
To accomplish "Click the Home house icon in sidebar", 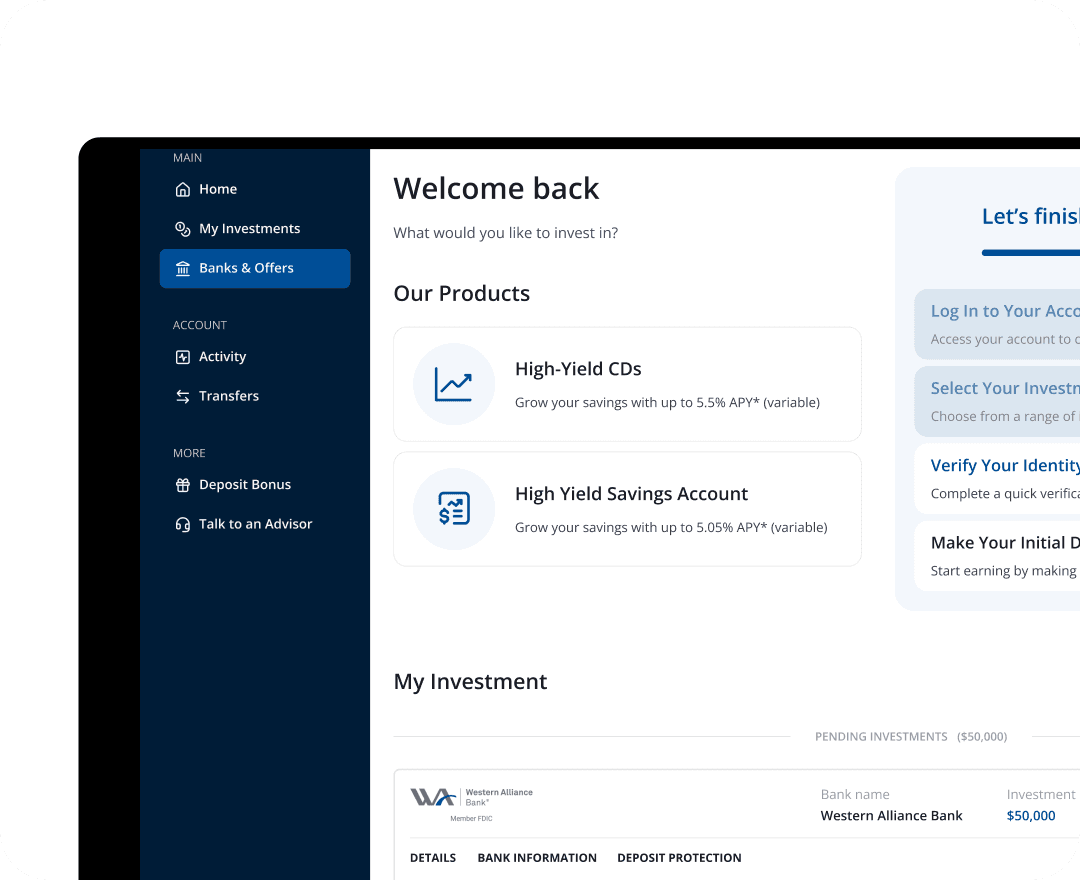I will (x=182, y=189).
